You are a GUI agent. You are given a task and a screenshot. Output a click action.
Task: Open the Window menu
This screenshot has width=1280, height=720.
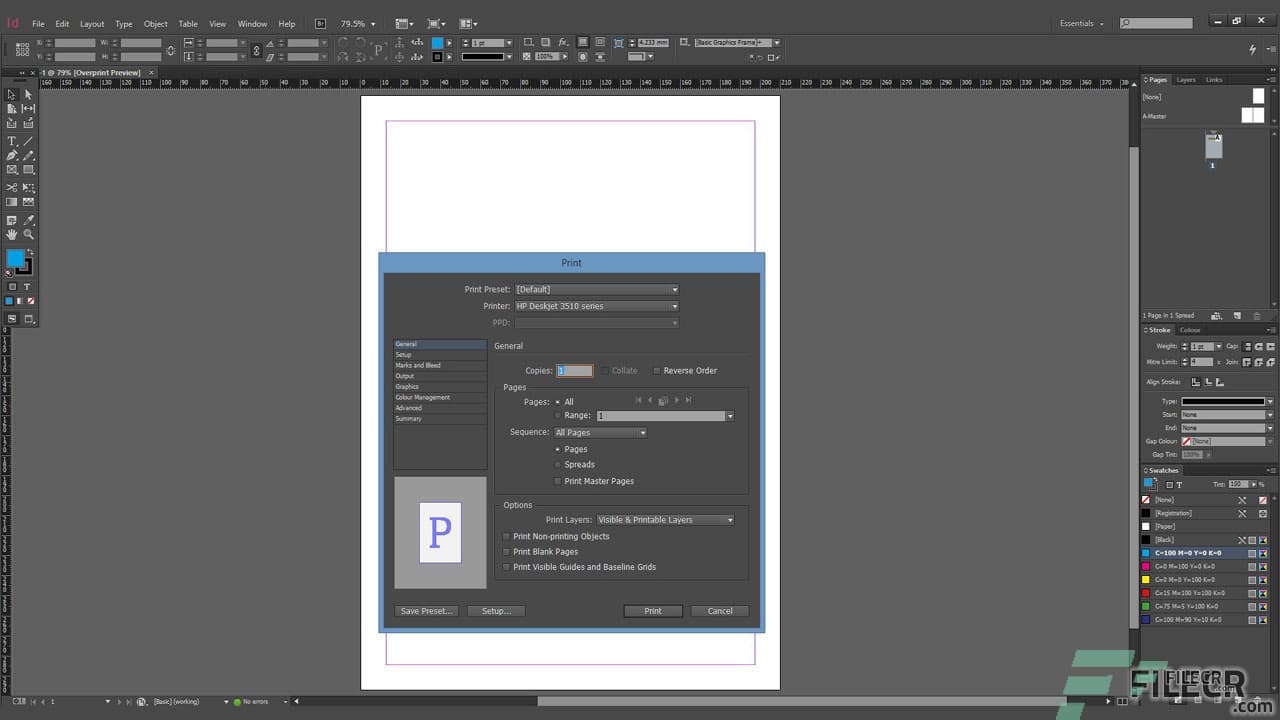pyautogui.click(x=252, y=23)
